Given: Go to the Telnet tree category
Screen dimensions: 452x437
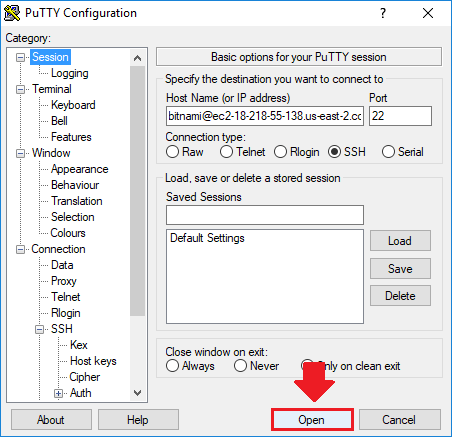Looking at the screenshot, I should click(66, 297).
